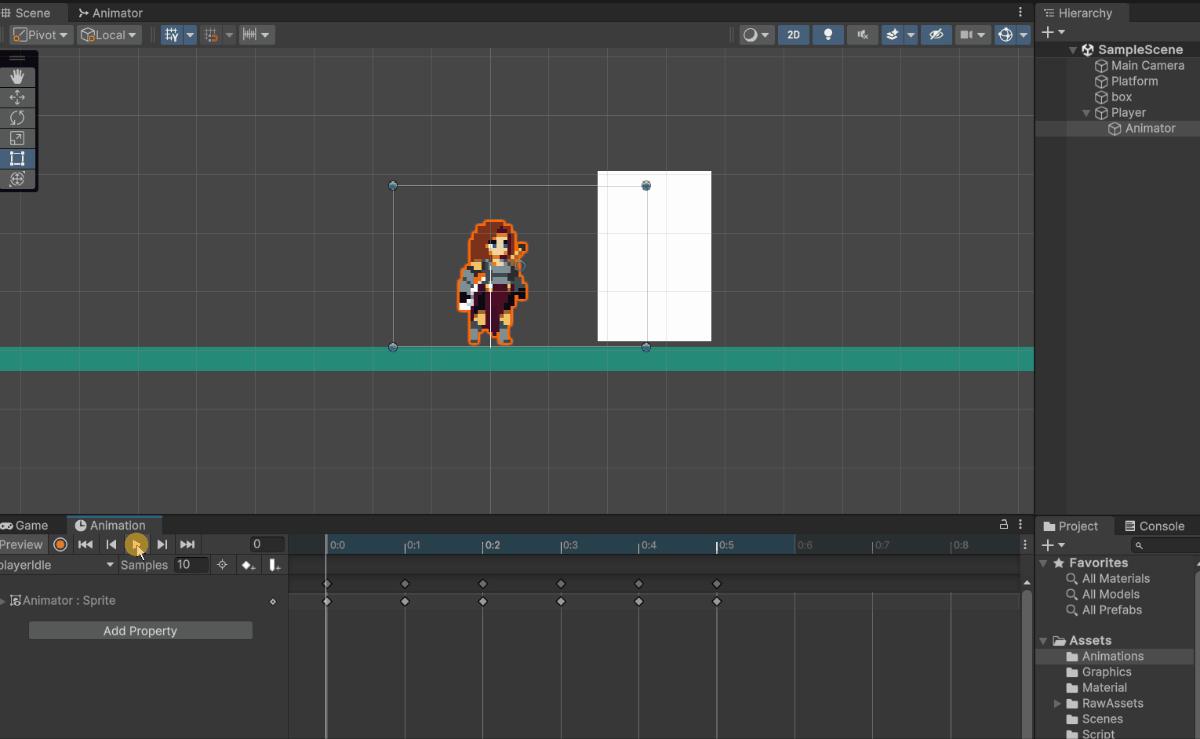Select the Rotate tool
Viewport: 1200px width, 739px height.
17,117
